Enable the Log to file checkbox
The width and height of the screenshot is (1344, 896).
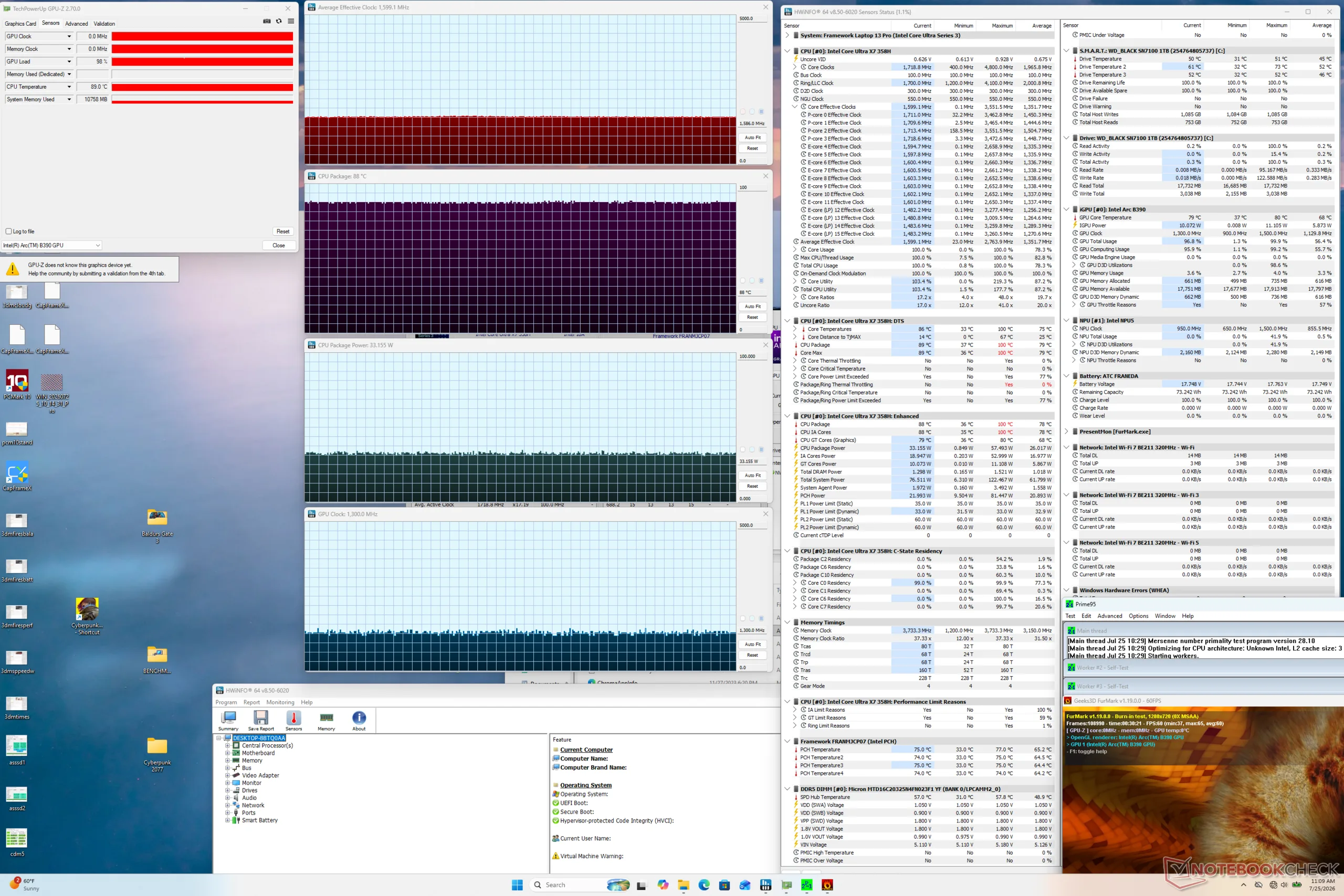pos(8,231)
